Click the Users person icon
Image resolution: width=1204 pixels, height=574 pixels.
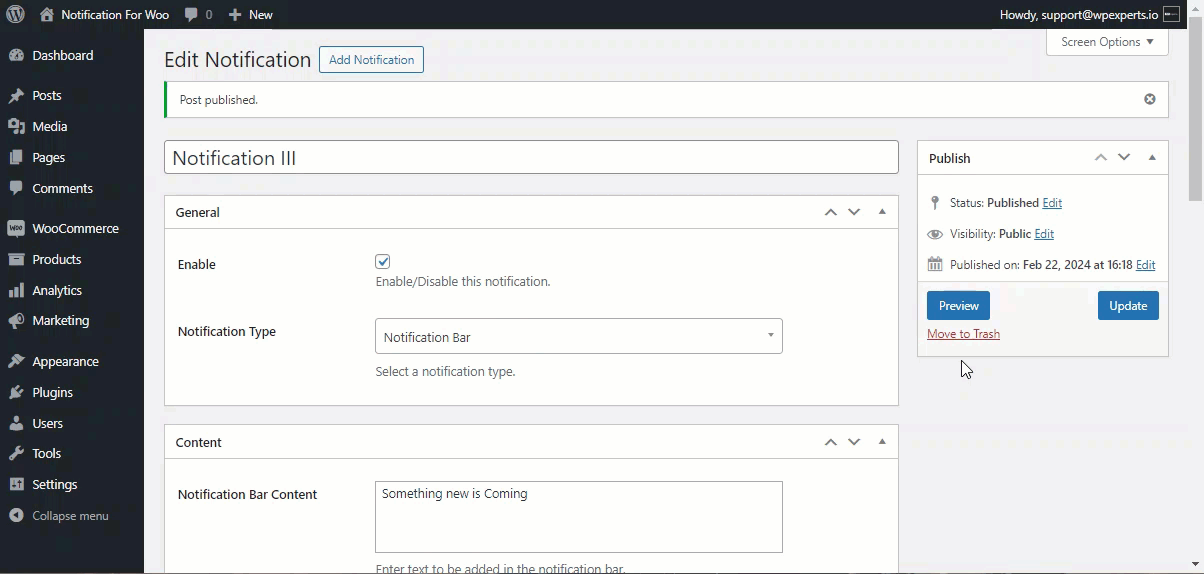pos(16,423)
